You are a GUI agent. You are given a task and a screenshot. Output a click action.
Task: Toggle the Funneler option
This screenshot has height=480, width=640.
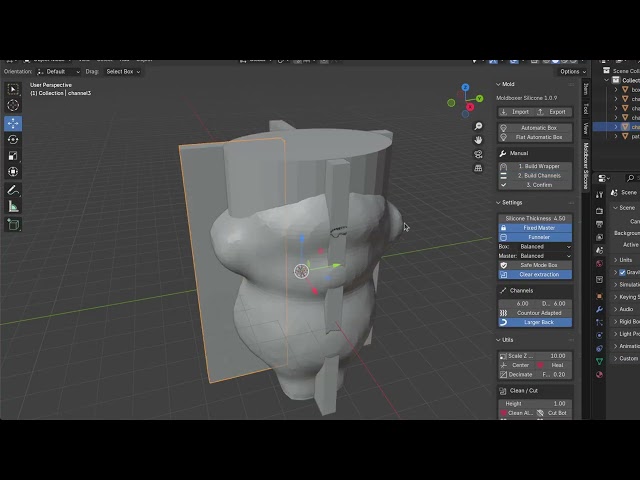535,237
